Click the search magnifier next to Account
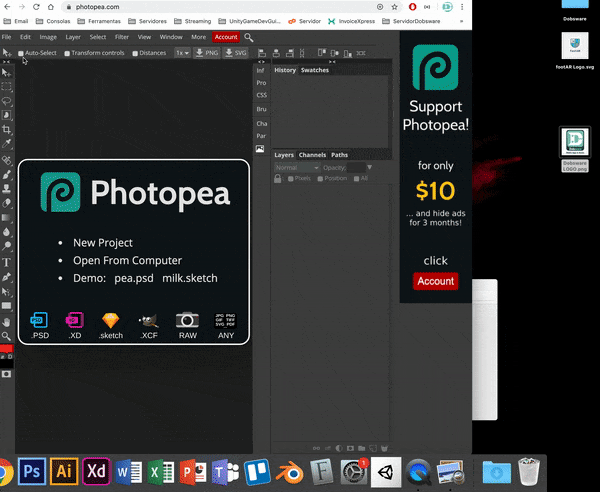This screenshot has height=492, width=600. click(249, 37)
